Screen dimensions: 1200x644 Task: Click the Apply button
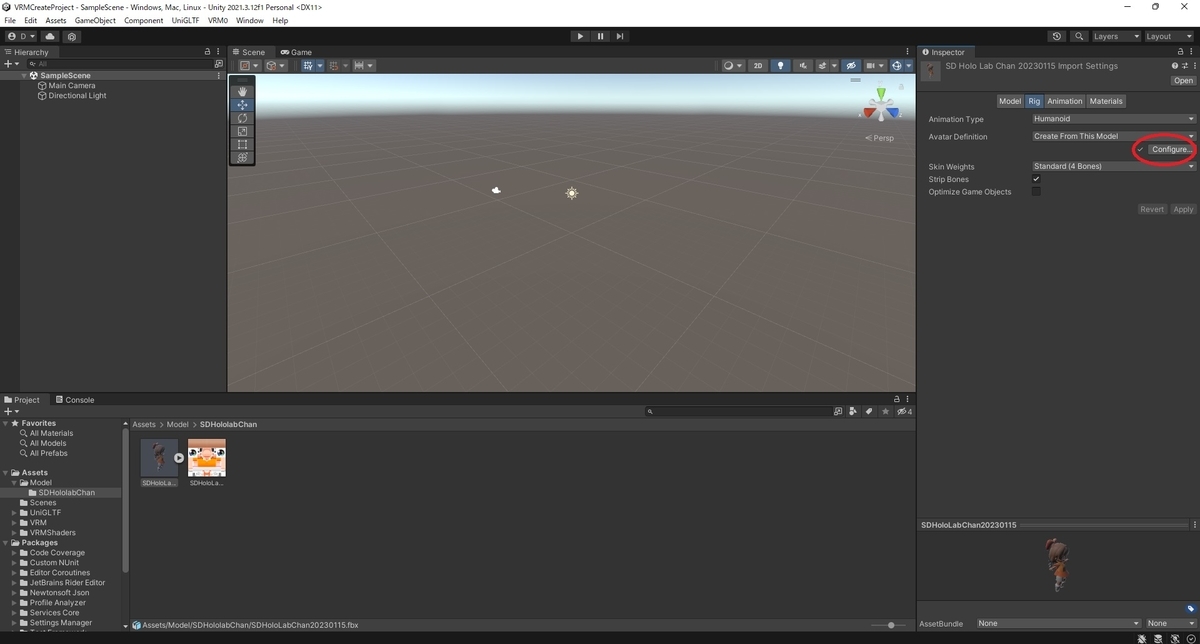pos(1183,209)
